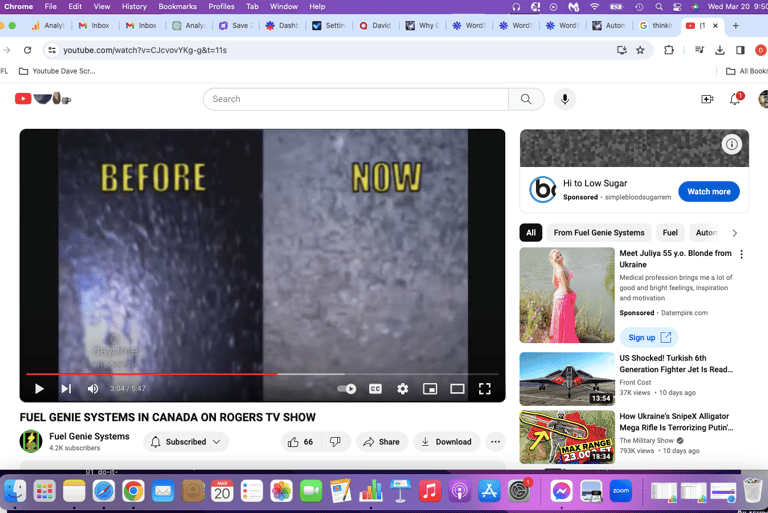Viewport: 768px width, 513px height.
Task: Open the View menu
Action: [101, 6]
